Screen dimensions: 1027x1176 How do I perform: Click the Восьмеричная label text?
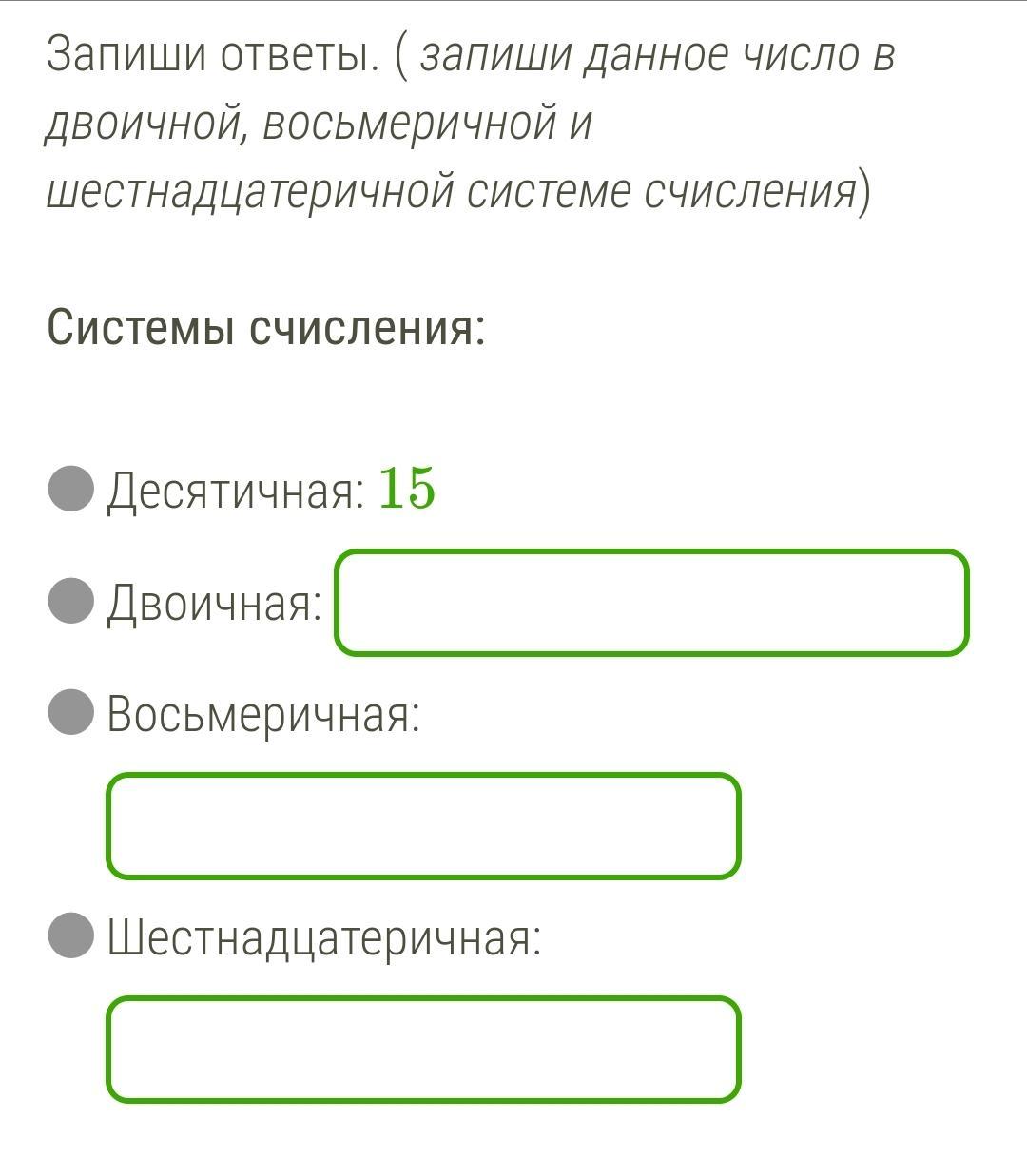coord(263,714)
